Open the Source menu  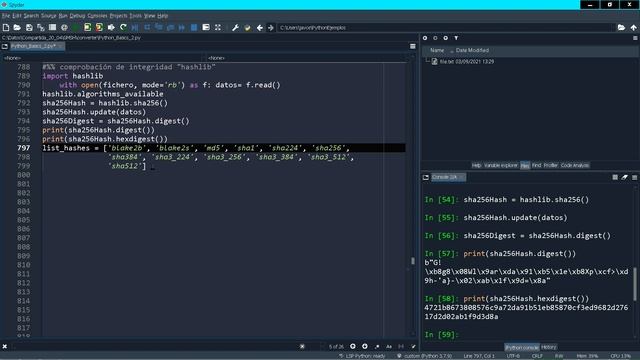[49, 16]
